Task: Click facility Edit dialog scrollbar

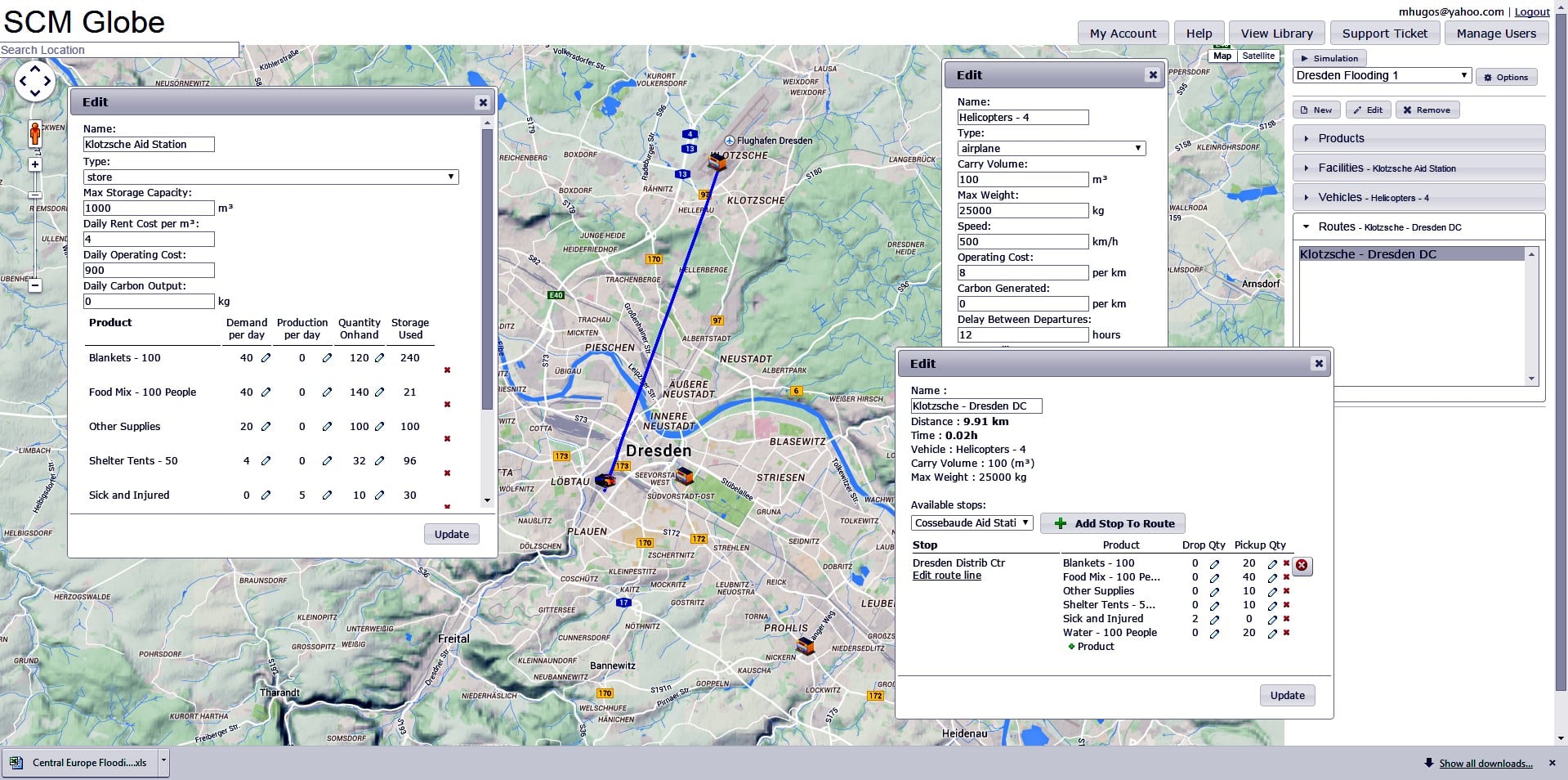Action: click(x=487, y=270)
